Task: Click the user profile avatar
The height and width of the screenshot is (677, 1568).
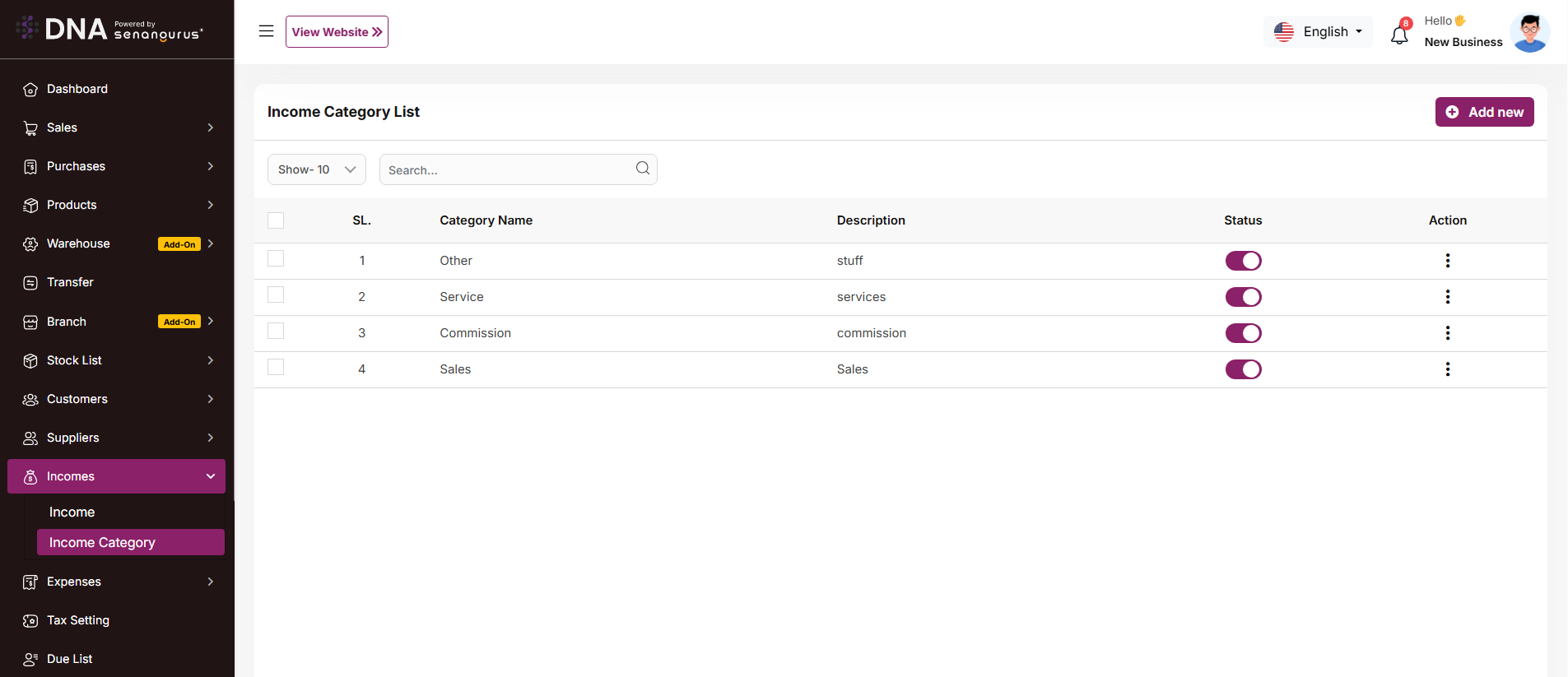Action: click(1529, 33)
